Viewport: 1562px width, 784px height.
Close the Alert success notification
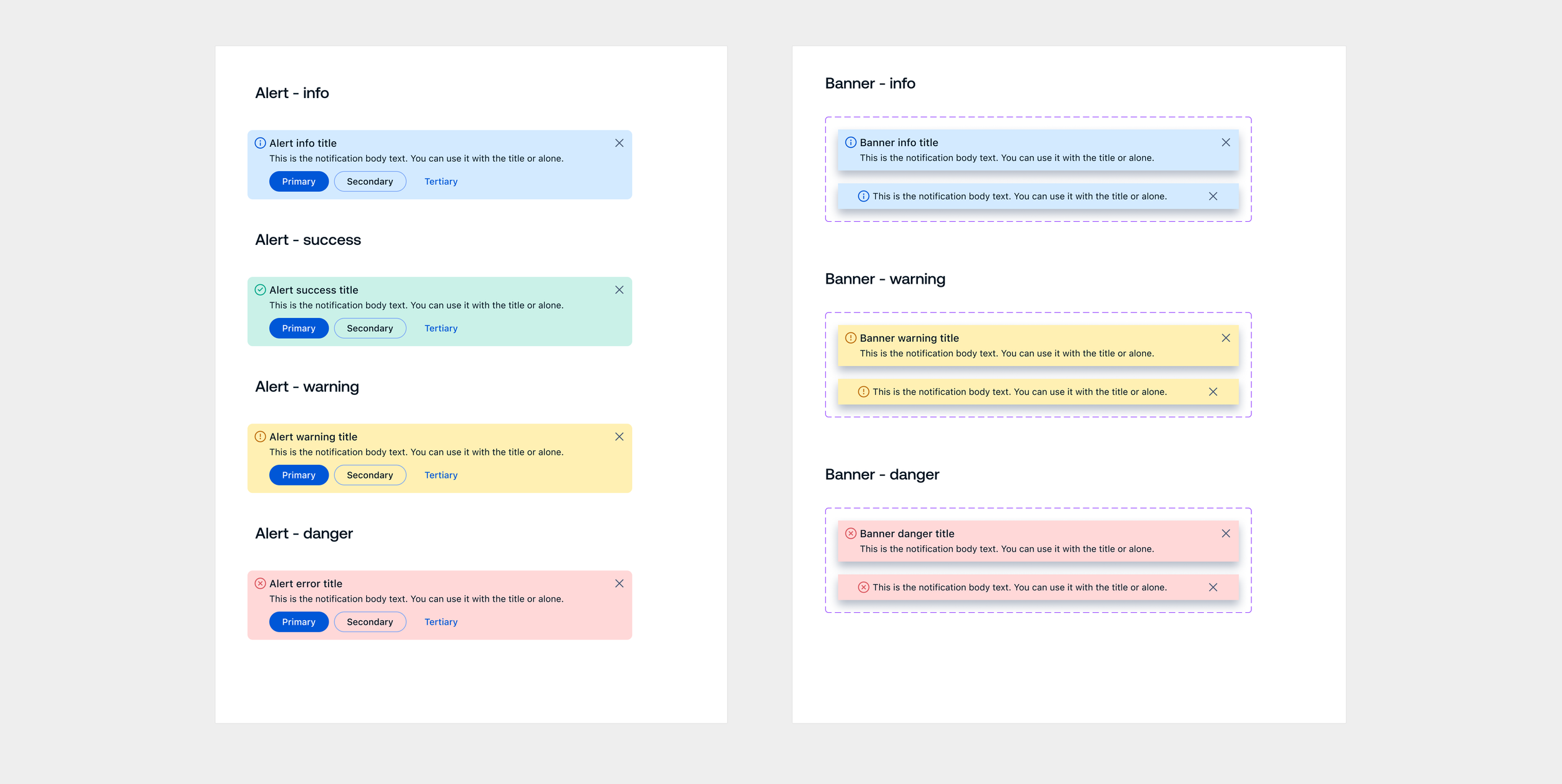619,290
